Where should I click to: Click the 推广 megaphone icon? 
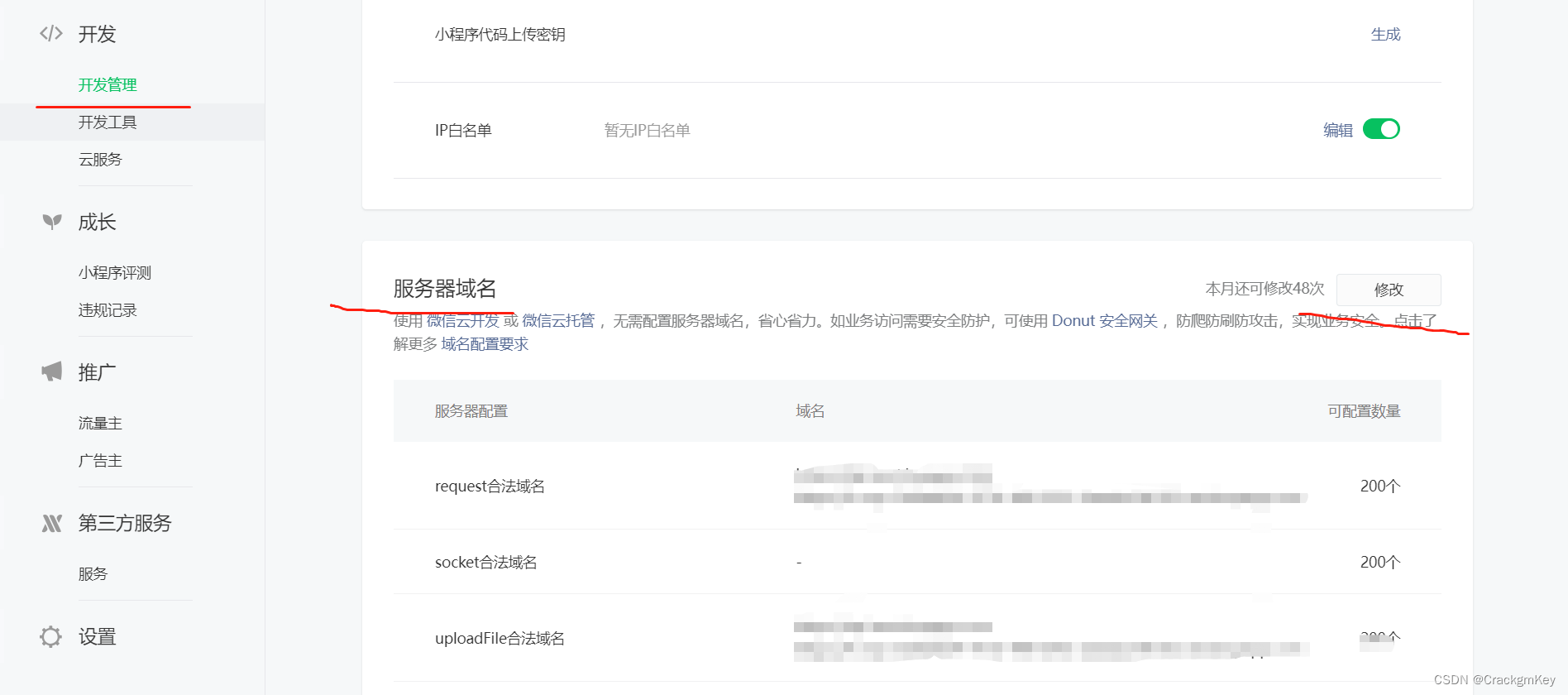52,372
